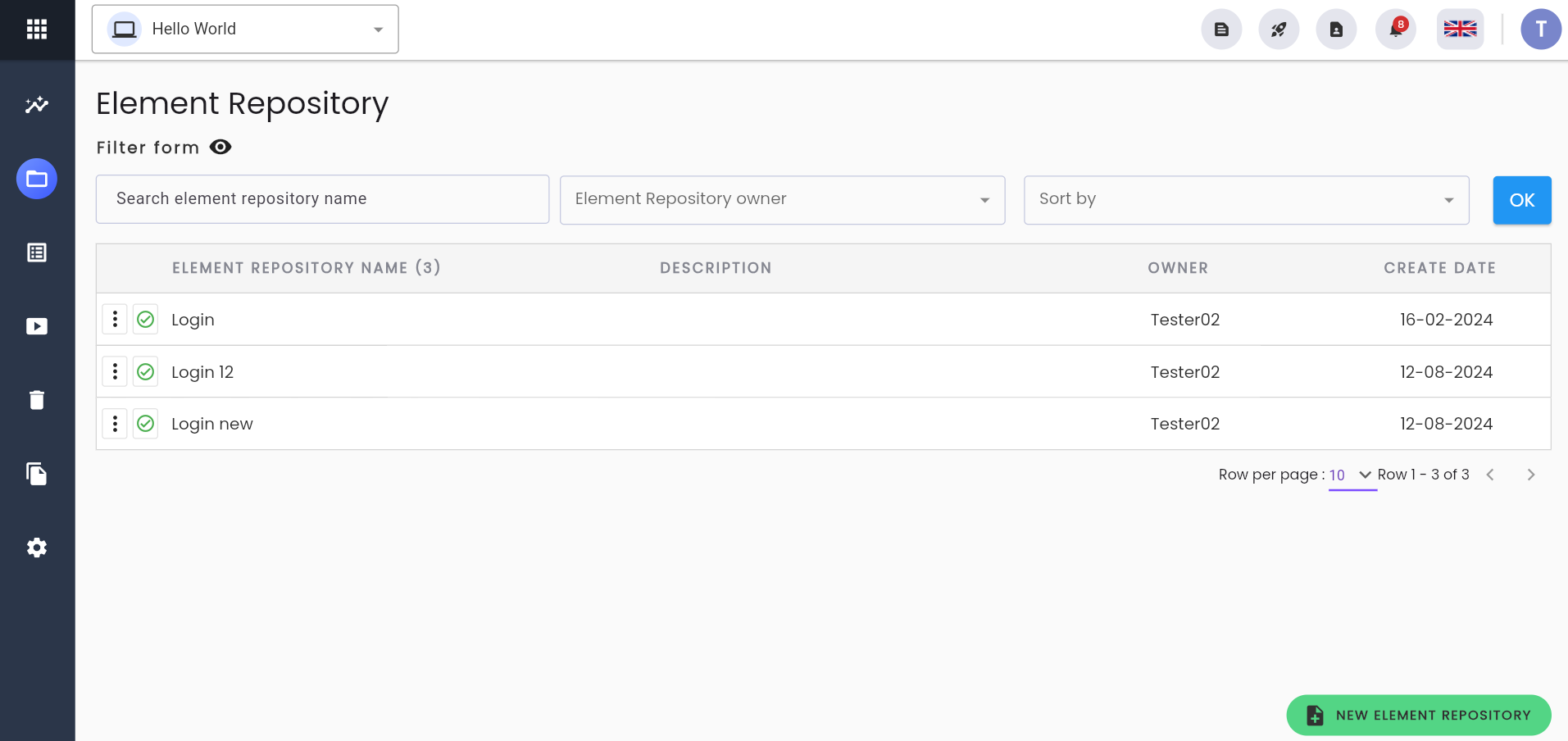Create a New Element Repository

(1418, 715)
